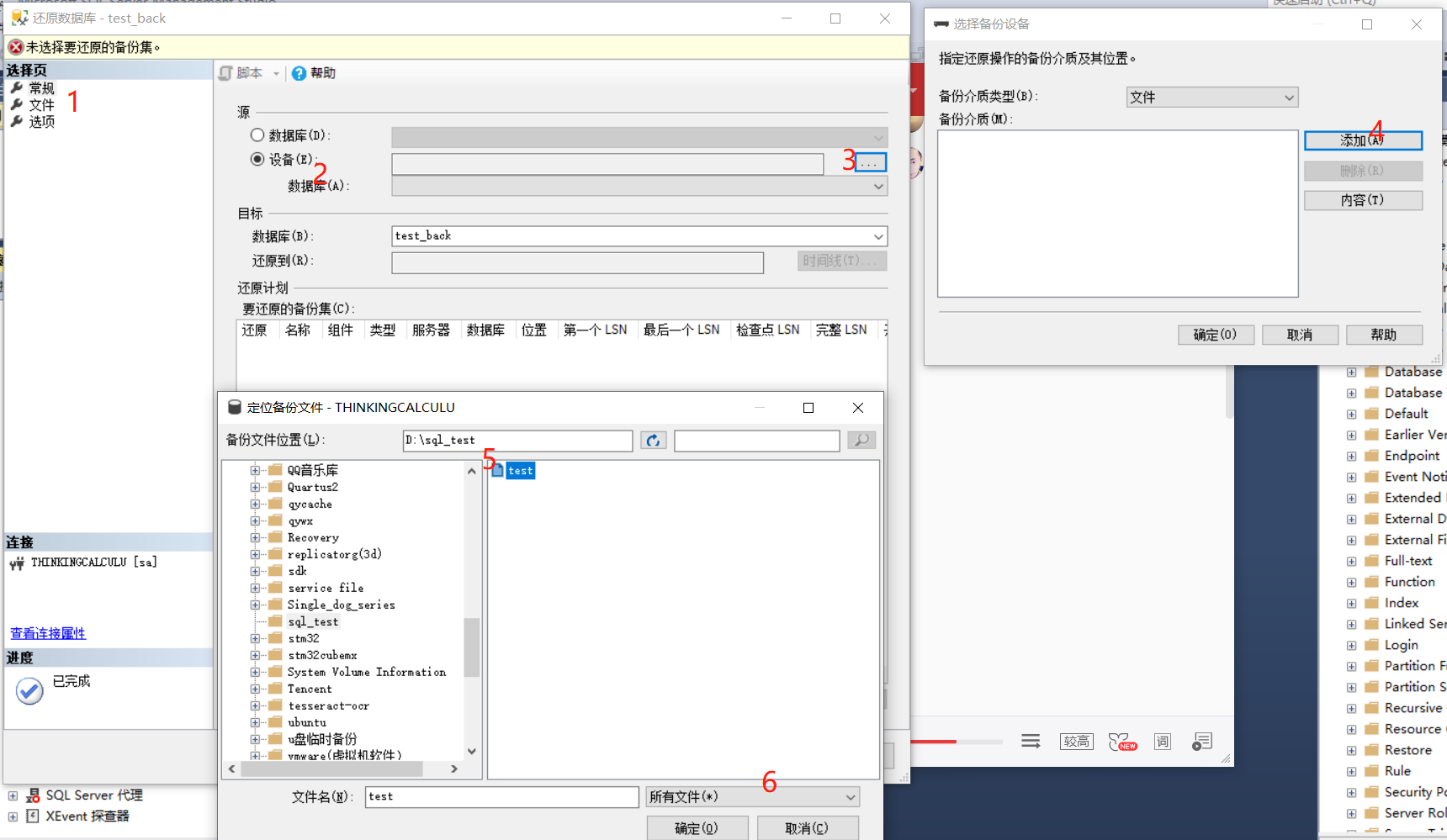
Task: Select the test backup file icon
Action: (497, 471)
